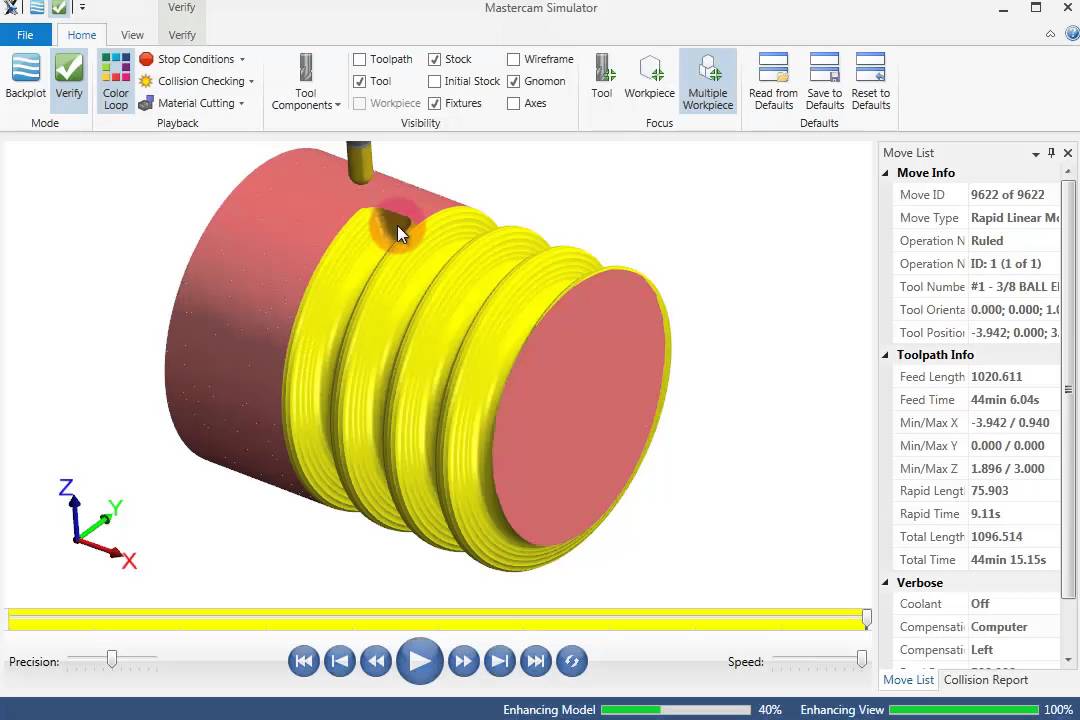Open the Stop Conditions dropdown
This screenshot has height=720, width=1080.
(195, 59)
